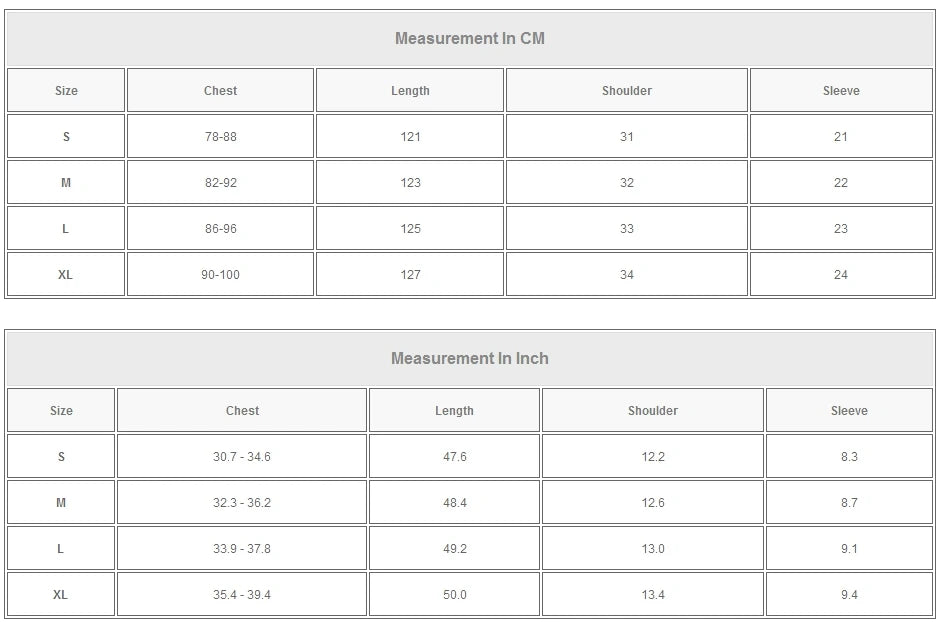The image size is (942, 623).
Task: Select the Chest header in the CM table
Action: (220, 91)
